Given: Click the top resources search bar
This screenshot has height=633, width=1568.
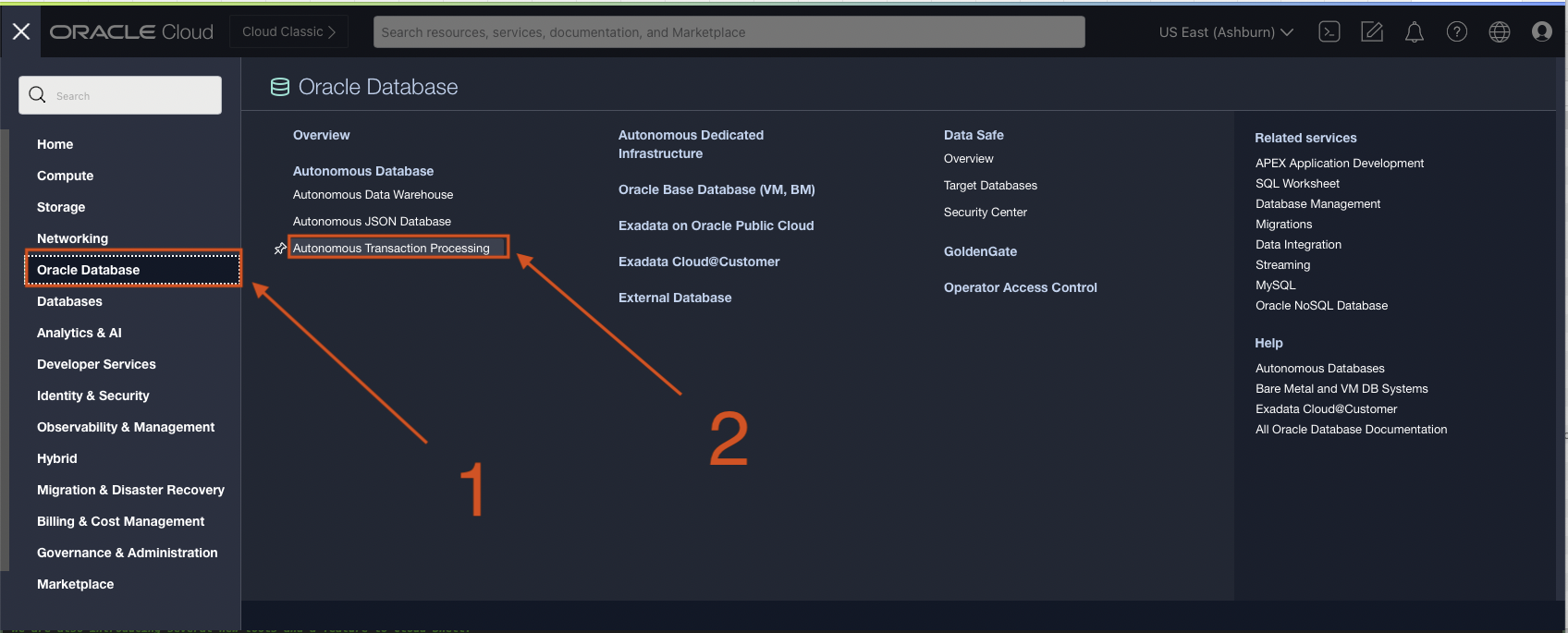Looking at the screenshot, I should pyautogui.click(x=729, y=32).
